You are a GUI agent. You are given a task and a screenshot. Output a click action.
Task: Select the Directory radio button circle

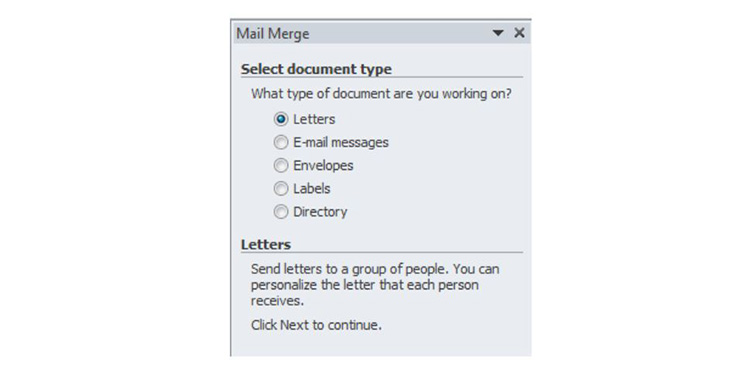281,212
